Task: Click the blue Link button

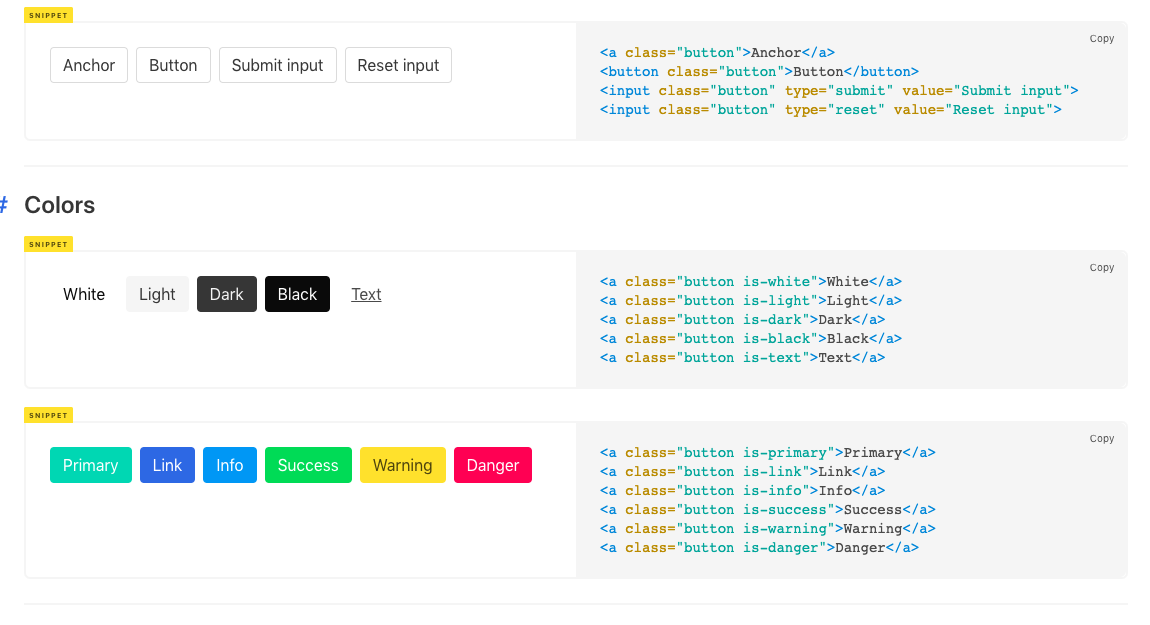Action: 167,465
